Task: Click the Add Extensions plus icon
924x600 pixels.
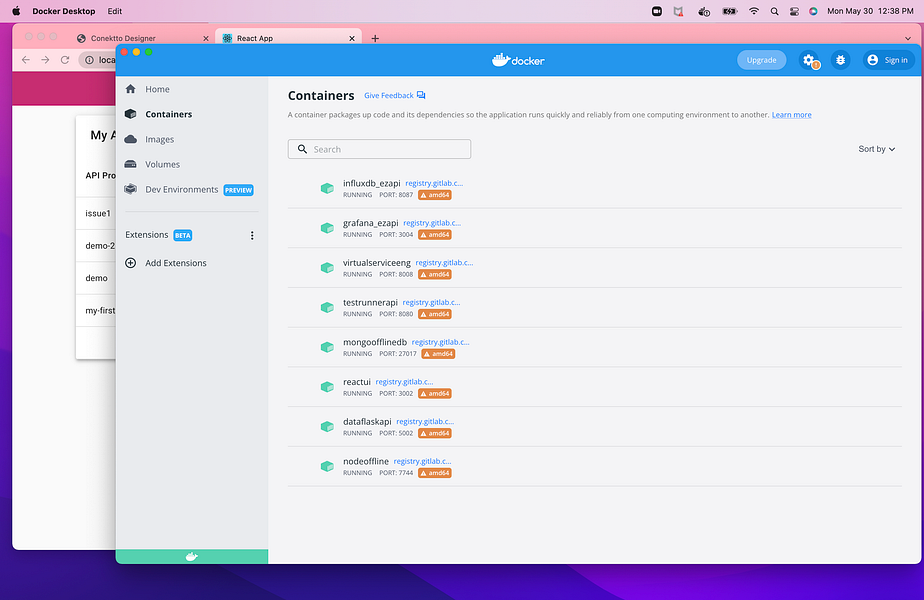Action: 131,263
